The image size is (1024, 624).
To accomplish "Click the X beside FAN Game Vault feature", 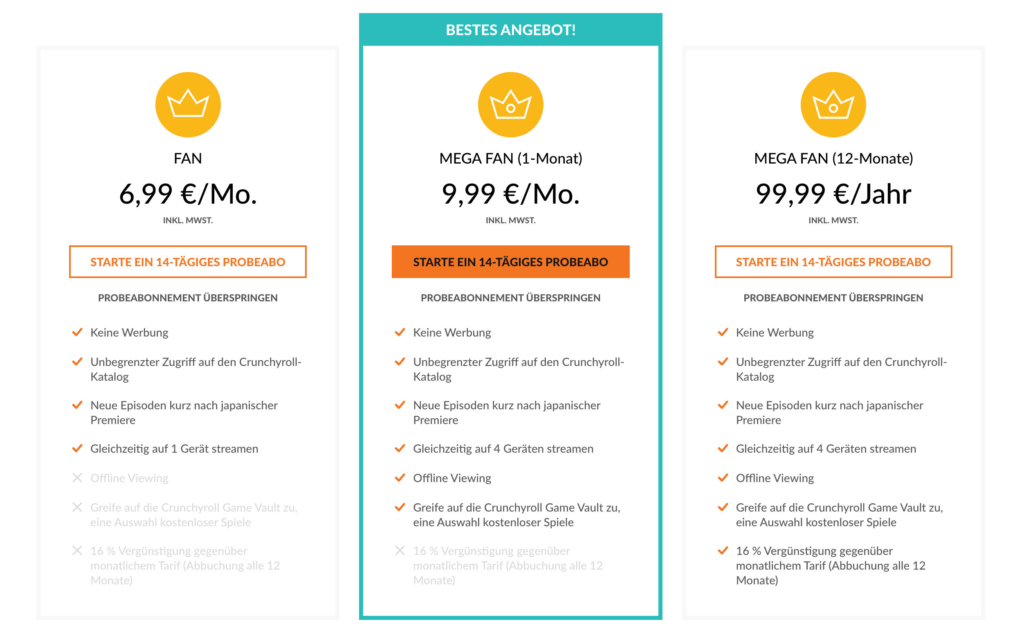I will 77,508.
